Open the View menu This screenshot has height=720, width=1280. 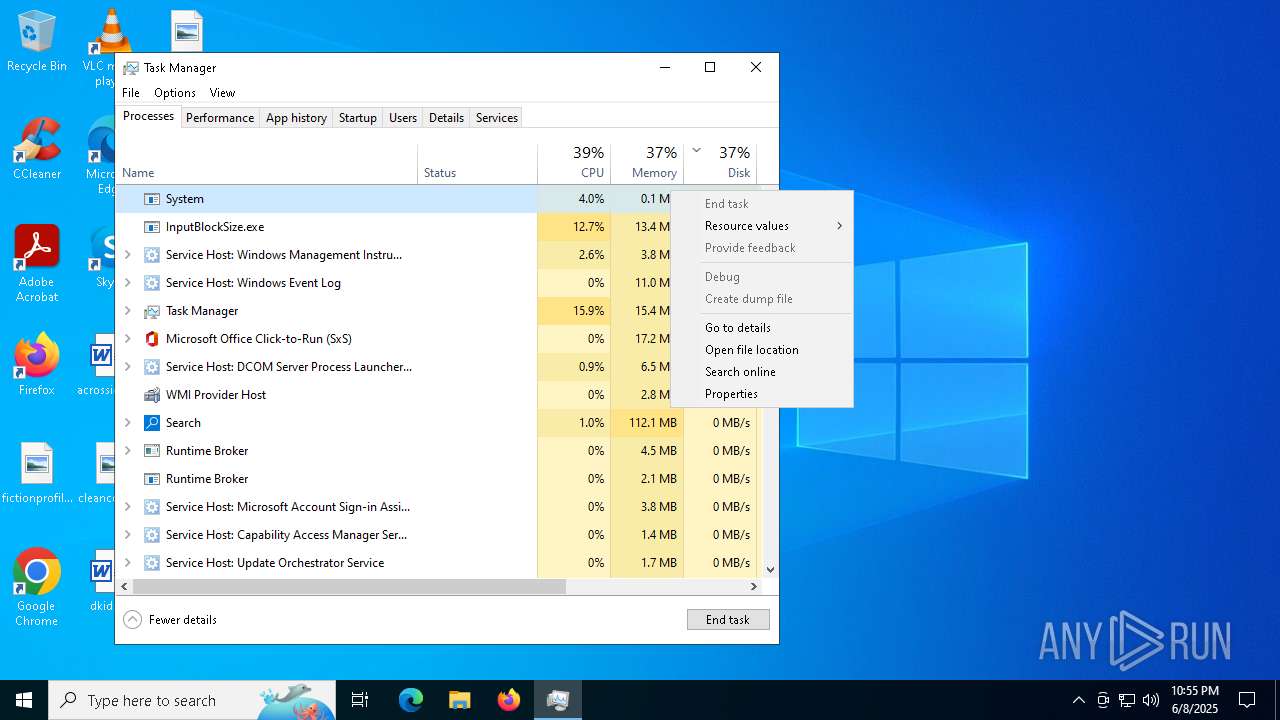point(222,93)
